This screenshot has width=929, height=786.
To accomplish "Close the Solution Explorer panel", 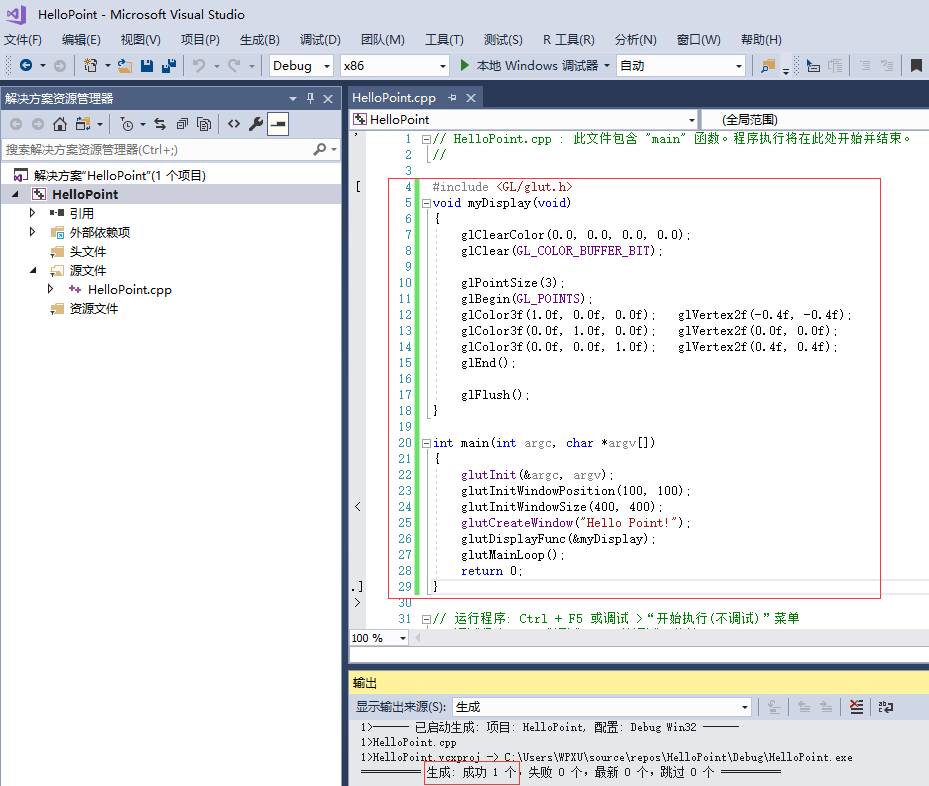I will (x=328, y=99).
